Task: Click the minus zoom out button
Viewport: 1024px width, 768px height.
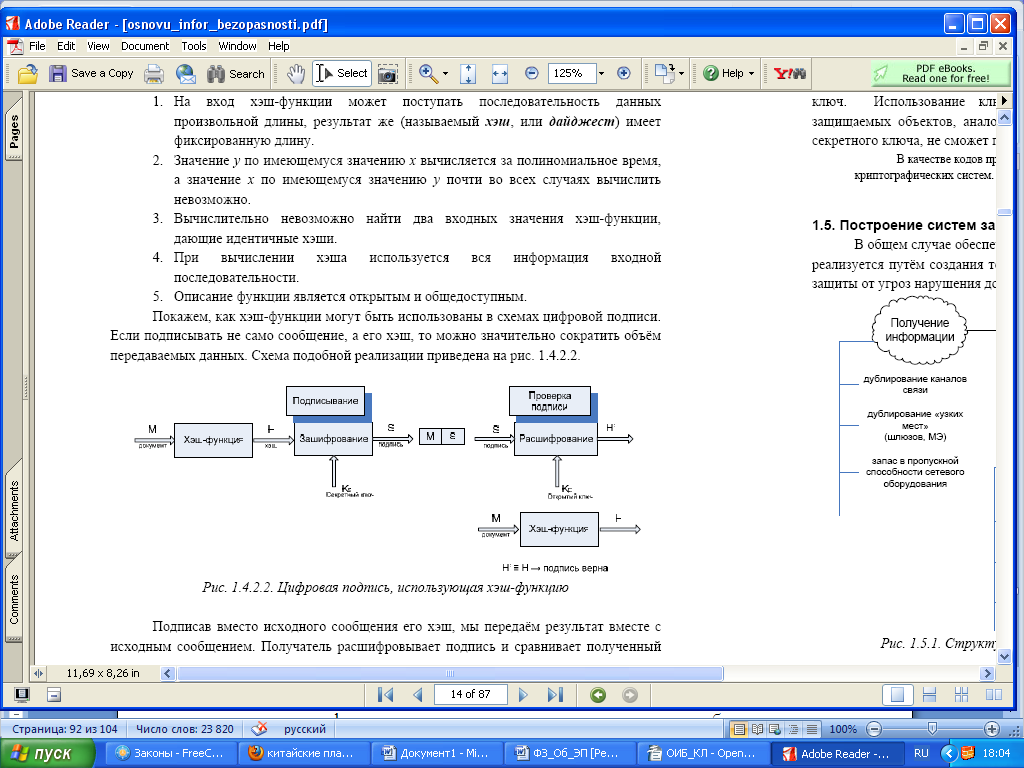Action: click(x=532, y=73)
